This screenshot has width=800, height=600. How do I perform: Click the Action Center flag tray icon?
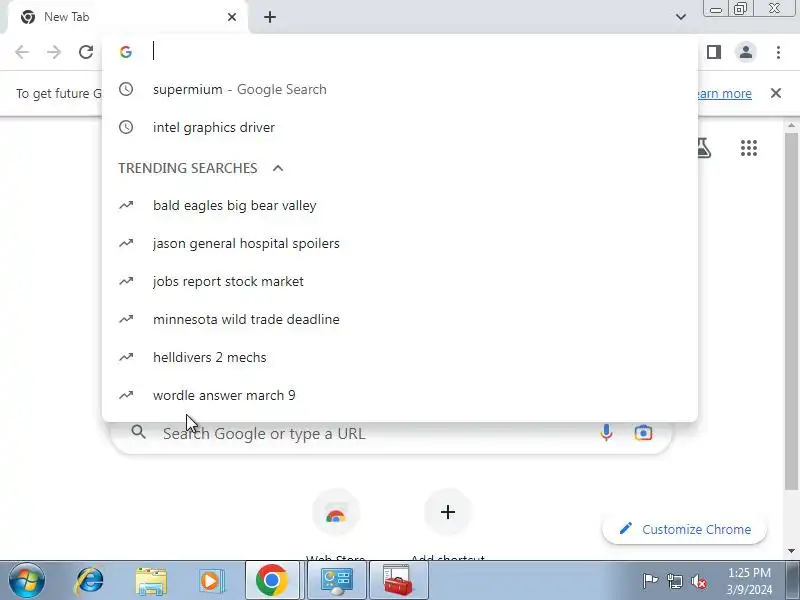[x=650, y=581]
